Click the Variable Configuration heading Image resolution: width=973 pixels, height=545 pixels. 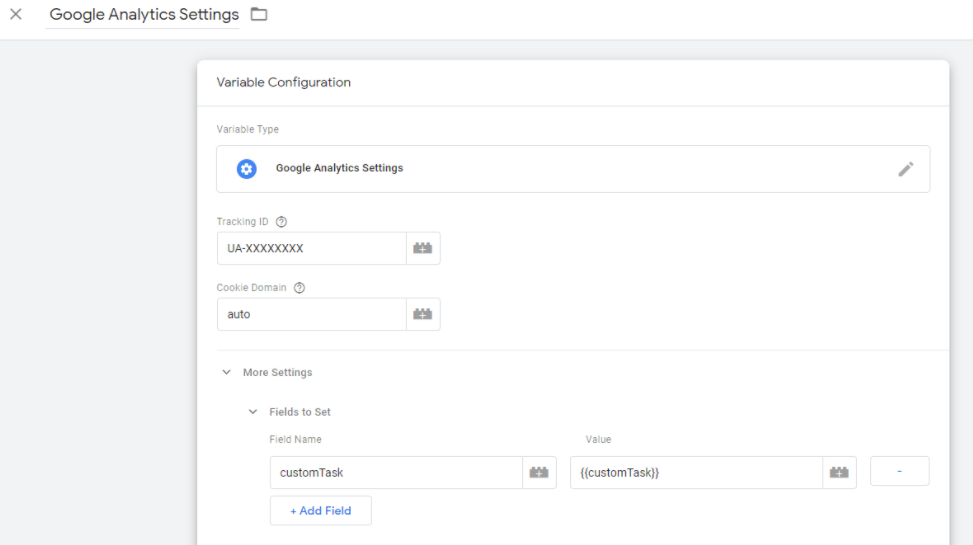284,83
